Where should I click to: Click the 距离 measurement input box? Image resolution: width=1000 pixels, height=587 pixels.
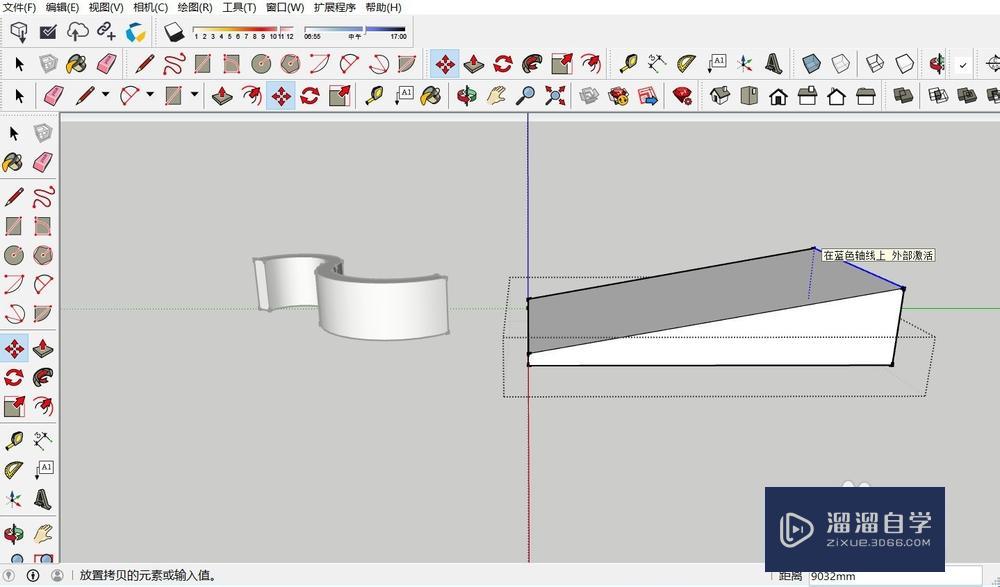895,576
